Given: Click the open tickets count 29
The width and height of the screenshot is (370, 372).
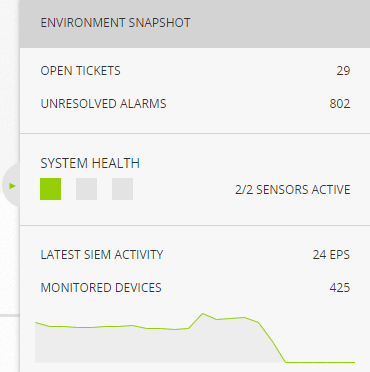Looking at the screenshot, I should coord(343,71).
